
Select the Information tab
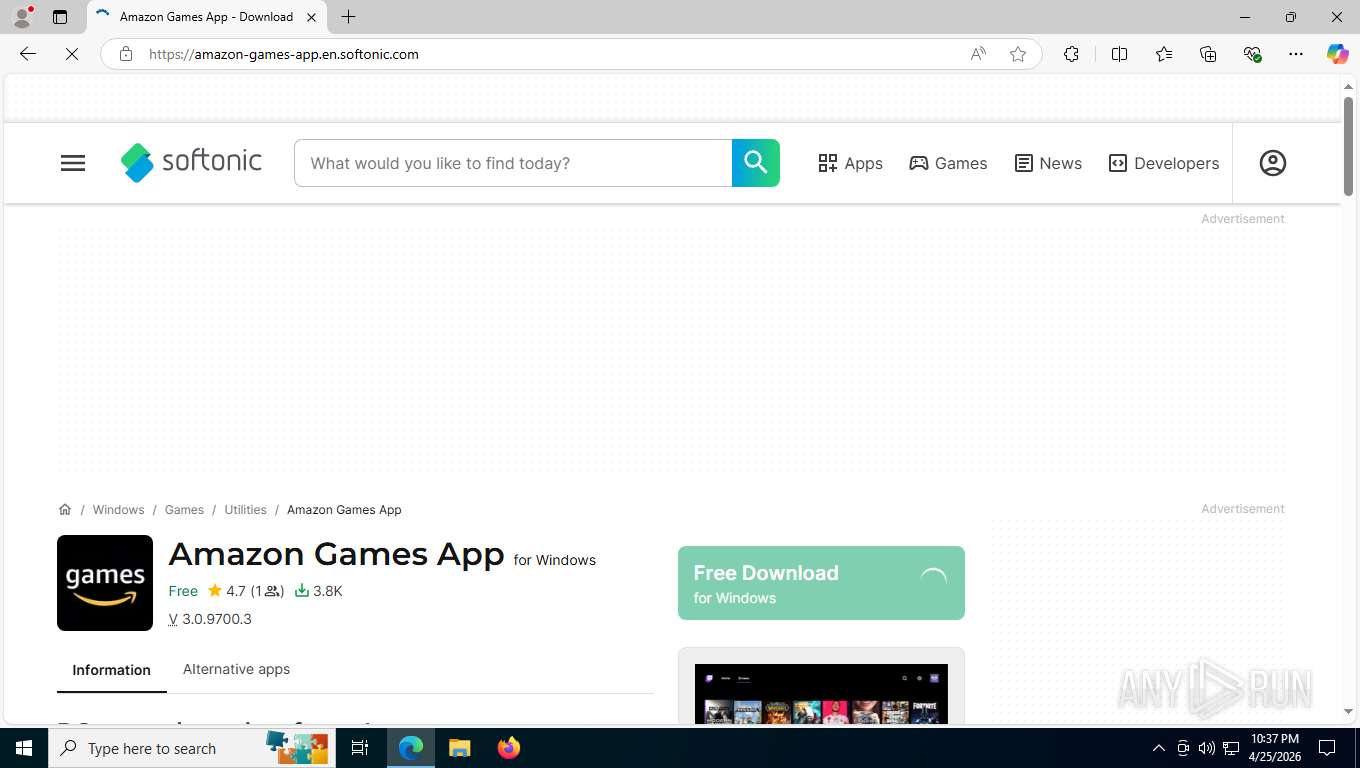112,670
